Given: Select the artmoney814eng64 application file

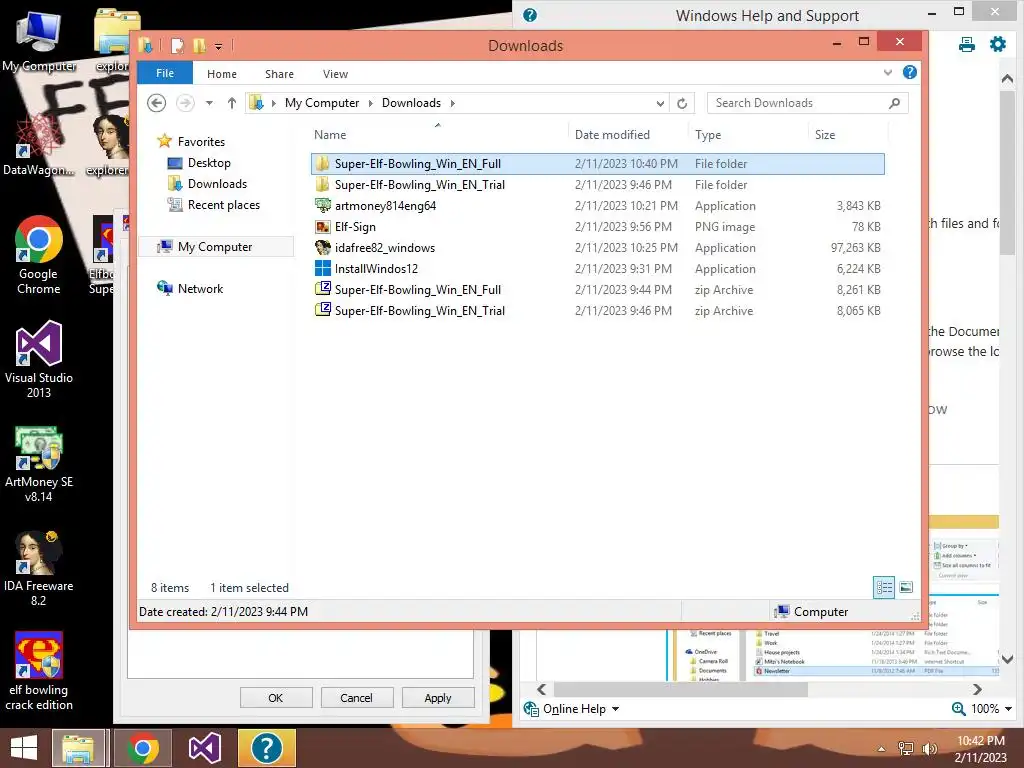Looking at the screenshot, I should tap(598, 206).
